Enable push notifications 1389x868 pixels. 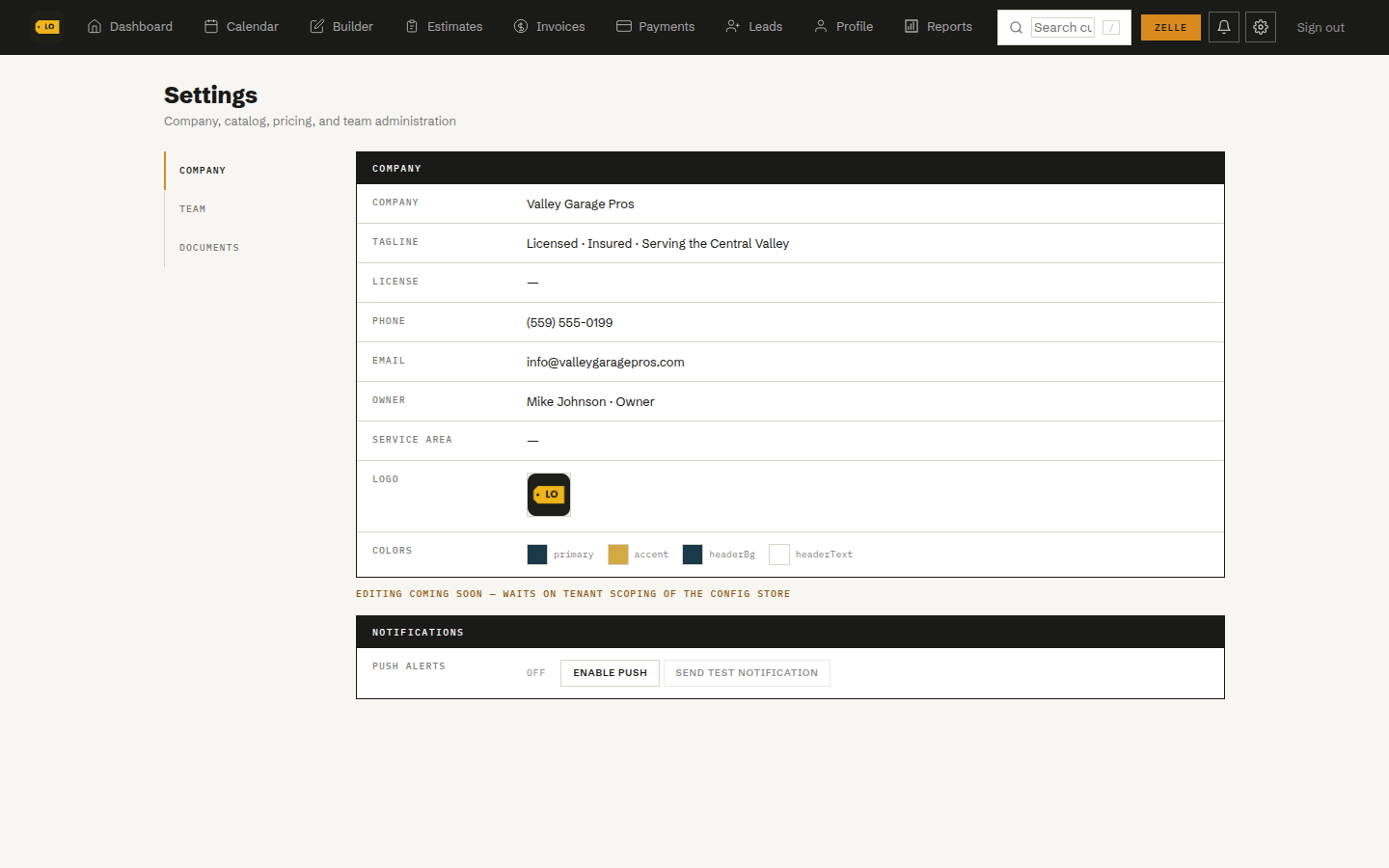610,673
